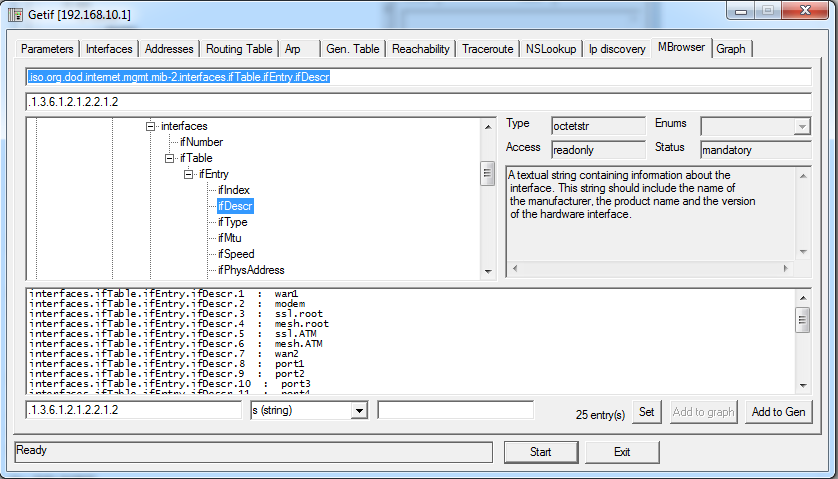The width and height of the screenshot is (838, 479).
Task: Click the bottom OID entry field
Action: pyautogui.click(x=134, y=410)
